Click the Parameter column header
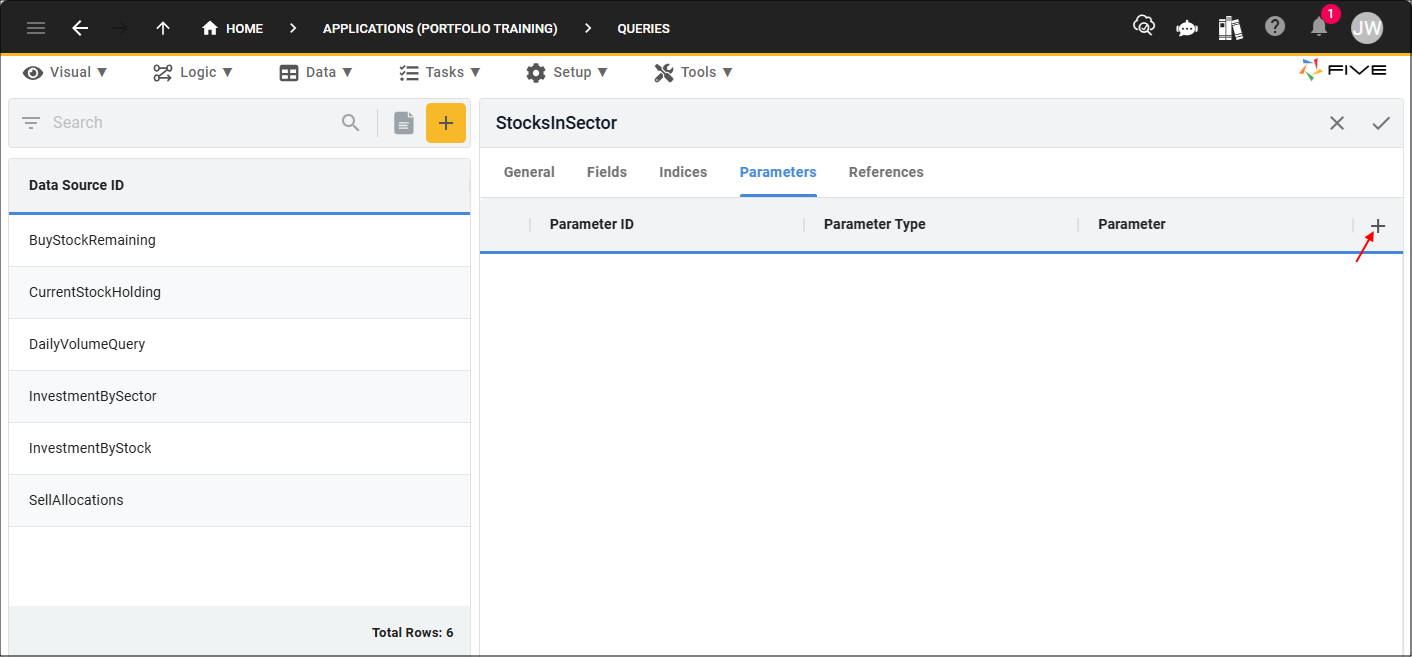The height and width of the screenshot is (657, 1412). [1132, 224]
